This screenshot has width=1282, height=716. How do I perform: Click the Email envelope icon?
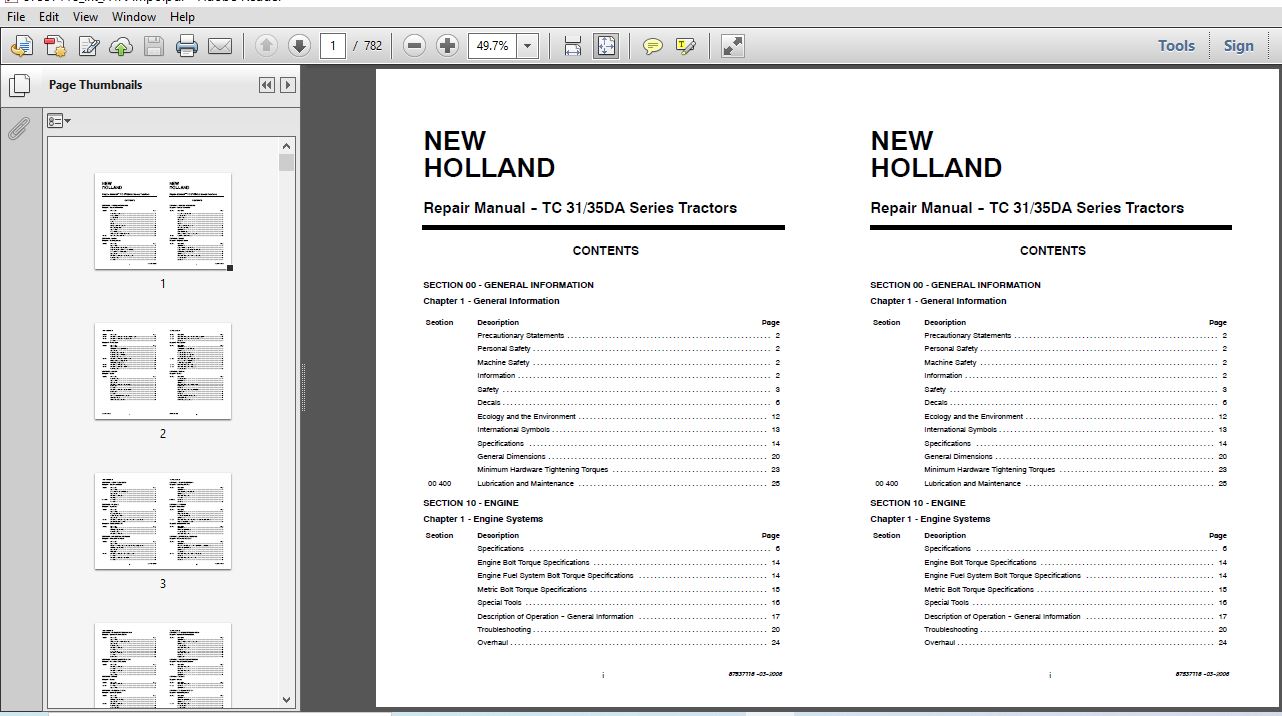(220, 46)
